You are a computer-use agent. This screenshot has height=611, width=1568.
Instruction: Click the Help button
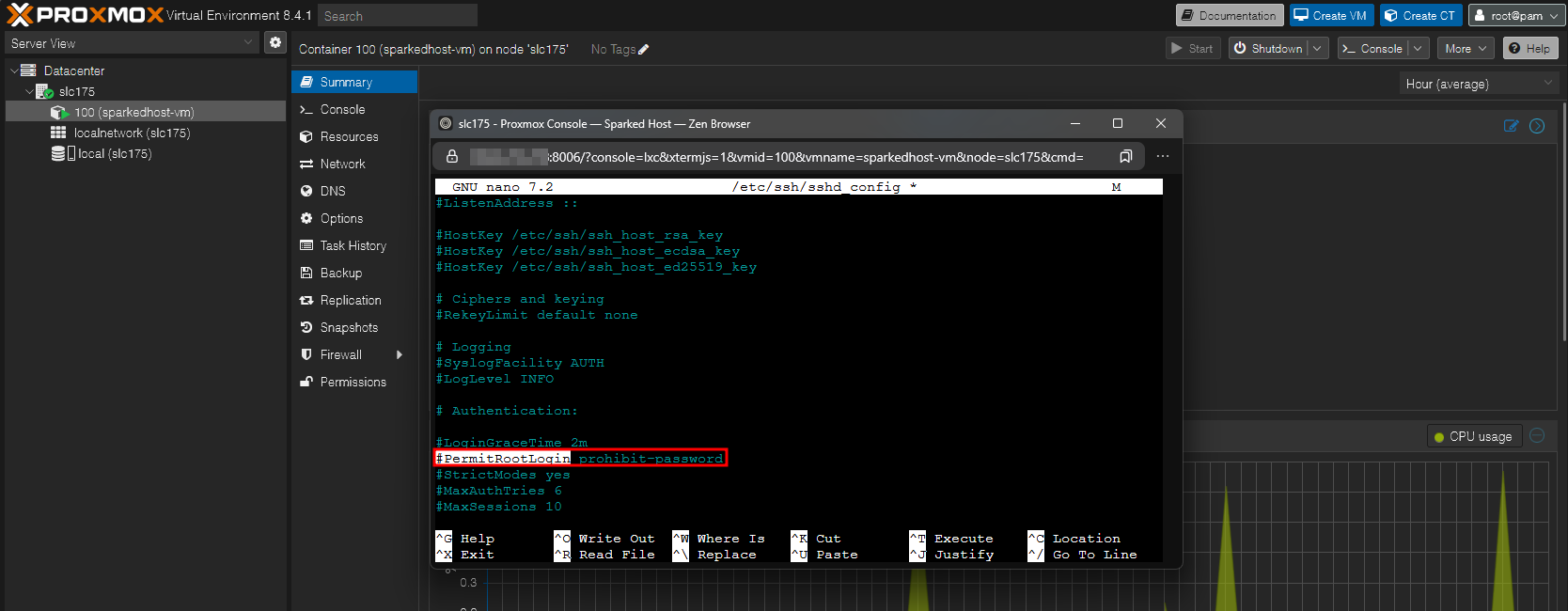click(x=1530, y=48)
